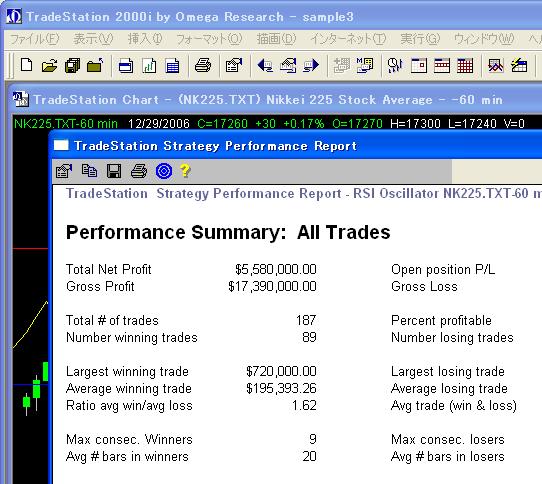542x484 pixels.
Task: Click the report's save floppy disk icon
Action: [114, 171]
